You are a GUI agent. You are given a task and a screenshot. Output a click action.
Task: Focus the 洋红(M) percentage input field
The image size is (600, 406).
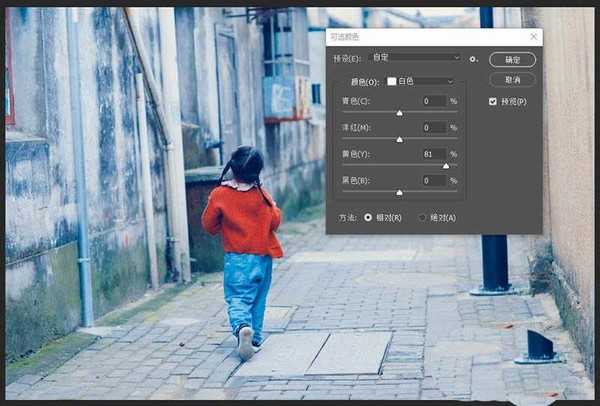pos(433,127)
